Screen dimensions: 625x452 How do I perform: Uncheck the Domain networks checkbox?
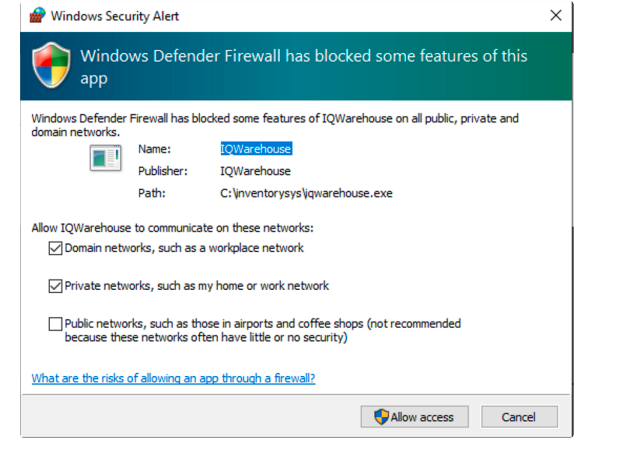(54, 248)
